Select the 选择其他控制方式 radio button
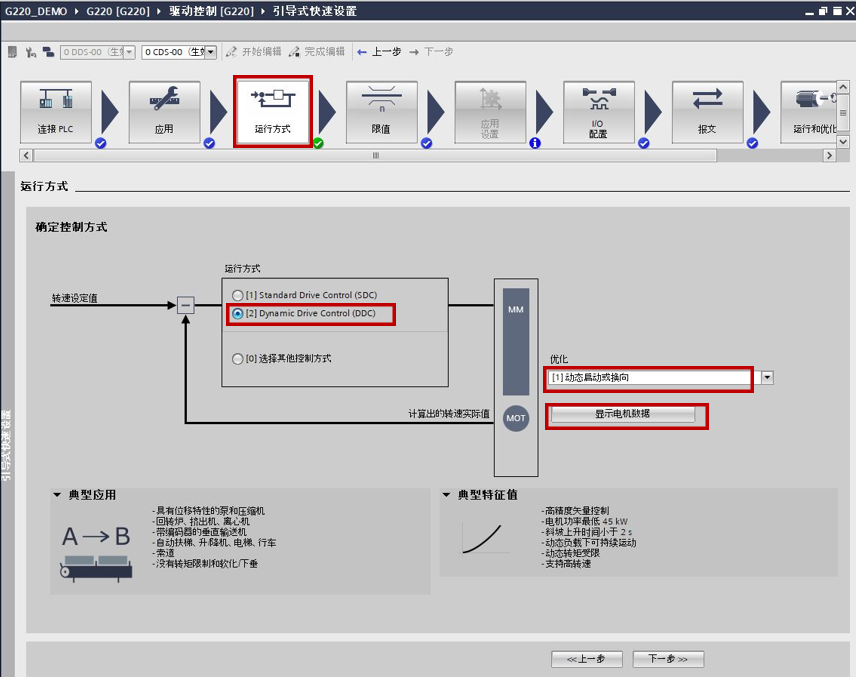Image resolution: width=856 pixels, height=677 pixels. [237, 359]
